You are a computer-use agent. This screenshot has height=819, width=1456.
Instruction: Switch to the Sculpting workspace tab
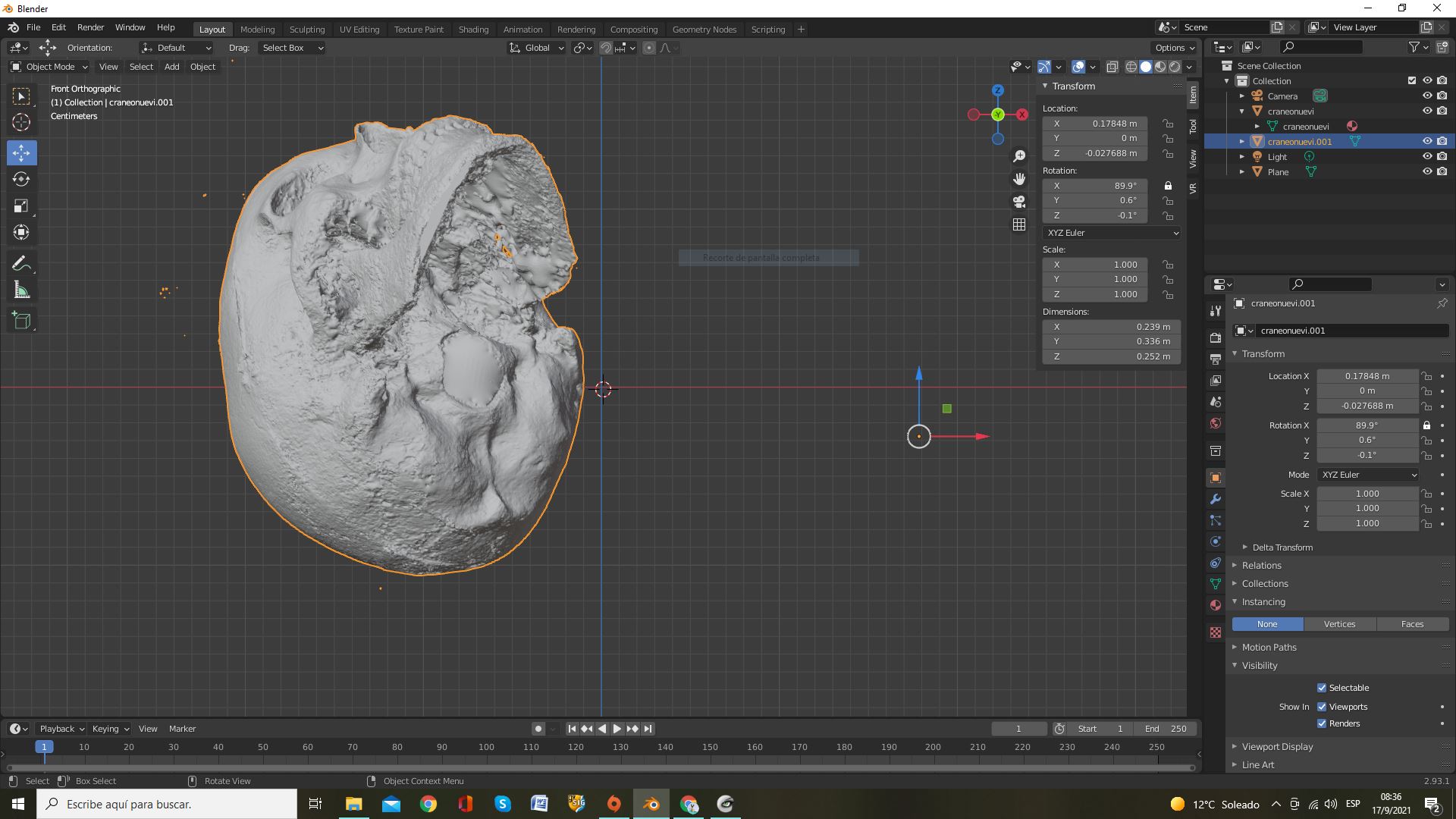(x=306, y=30)
